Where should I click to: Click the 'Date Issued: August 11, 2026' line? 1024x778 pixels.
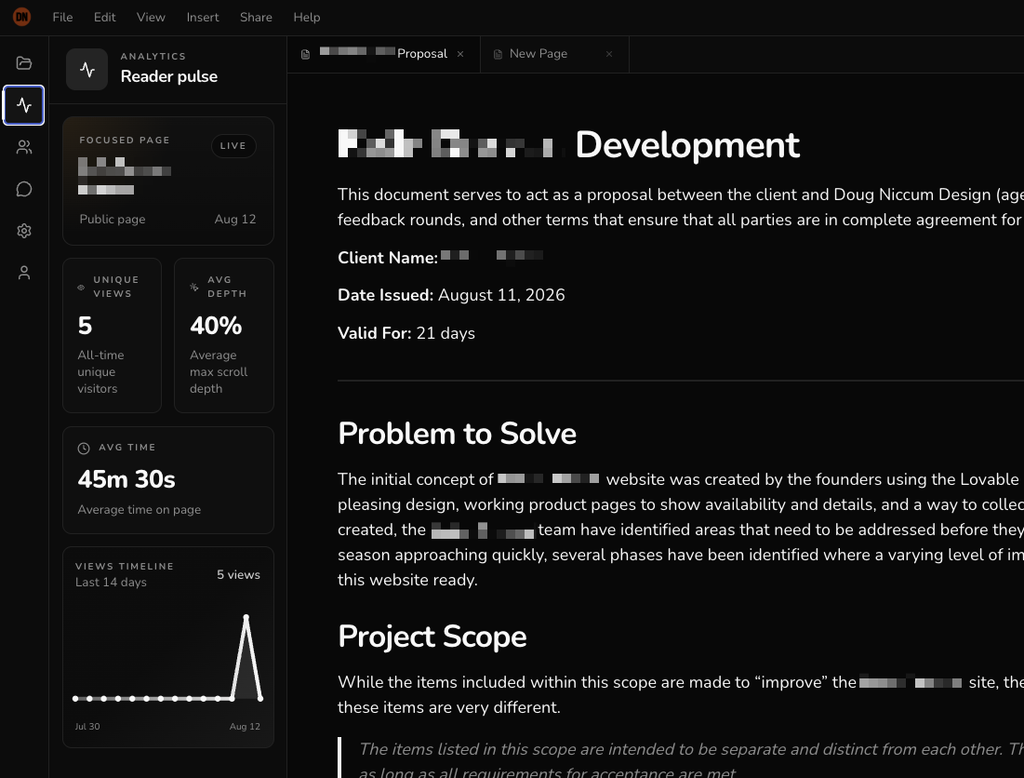pyautogui.click(x=451, y=295)
